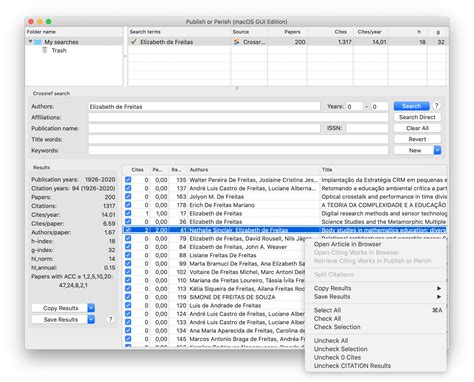Uncheck the SIMONE DE FREITAS DE SOUZA checkbox
Screen dimensions: 474x382
[128, 297]
